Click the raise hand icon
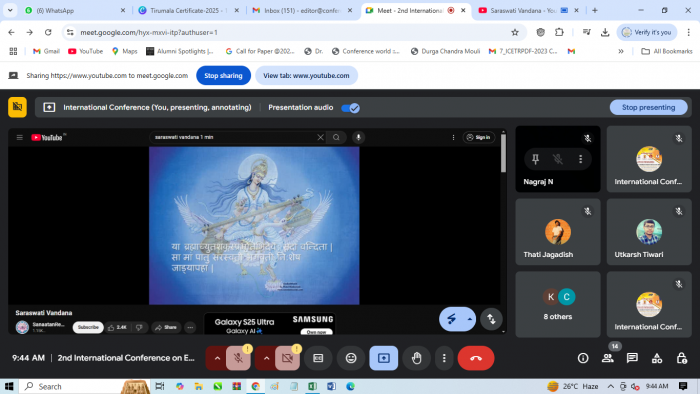Viewport: 700px width, 394px height. coord(417,358)
